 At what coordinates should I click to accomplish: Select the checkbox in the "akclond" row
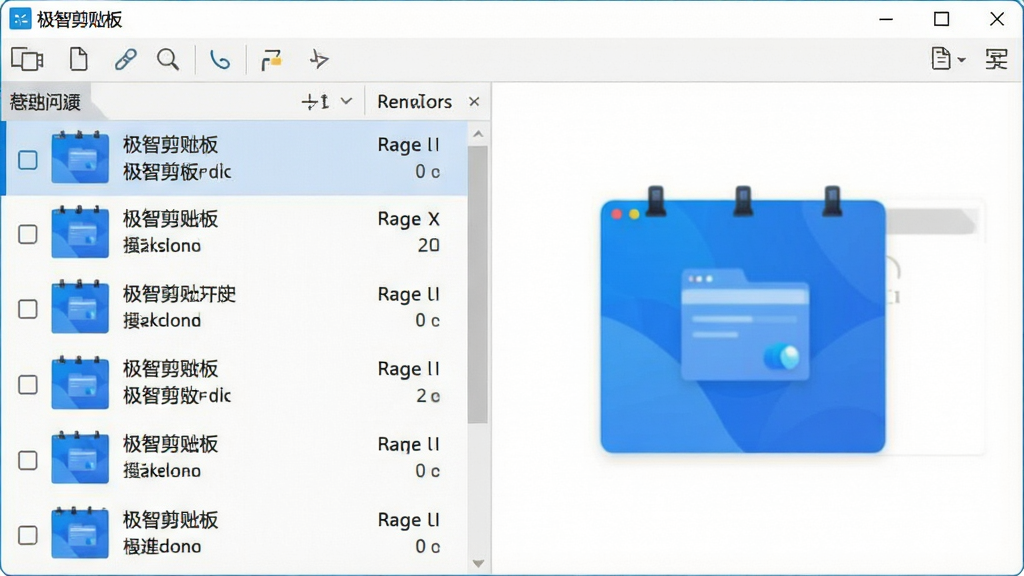(27, 309)
